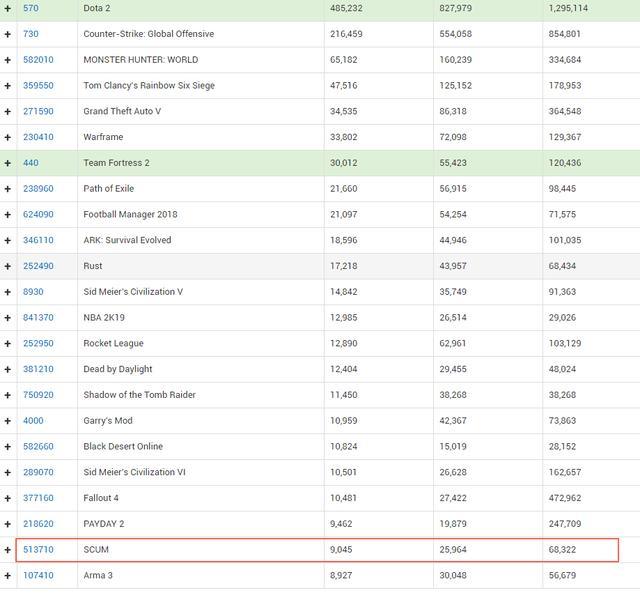Click the 364,548 value for Grand Theft Auto V
This screenshot has width=640, height=593.
(x=565, y=111)
